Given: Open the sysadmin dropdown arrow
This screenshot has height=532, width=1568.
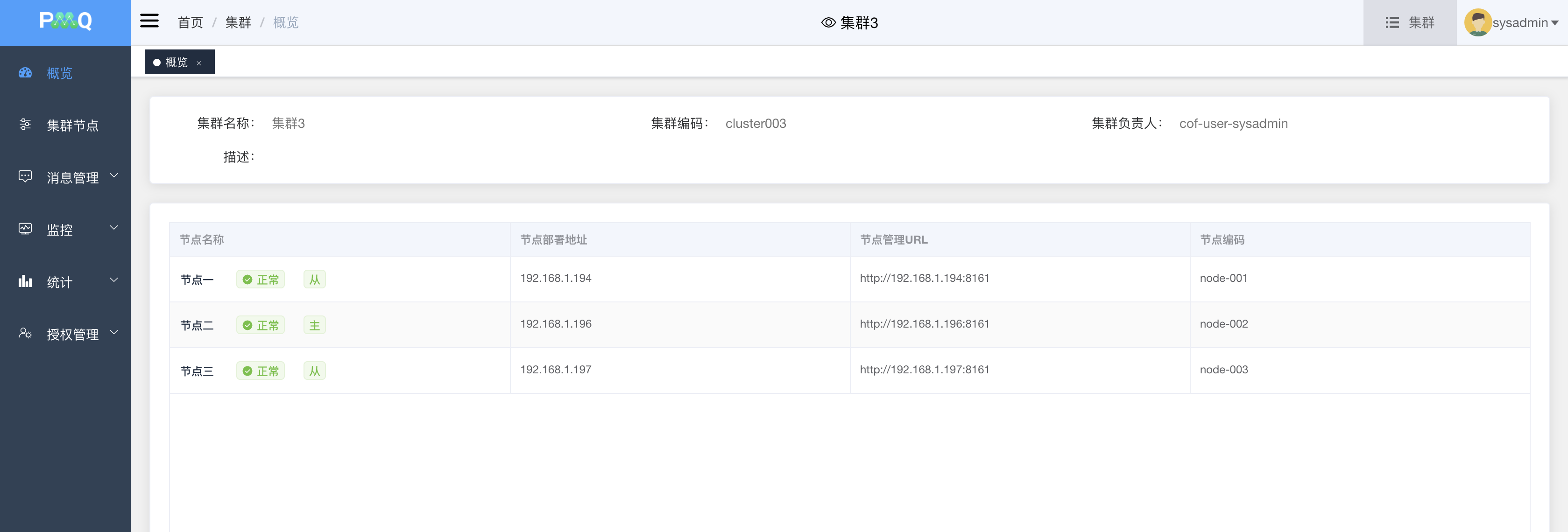Looking at the screenshot, I should [x=1554, y=23].
